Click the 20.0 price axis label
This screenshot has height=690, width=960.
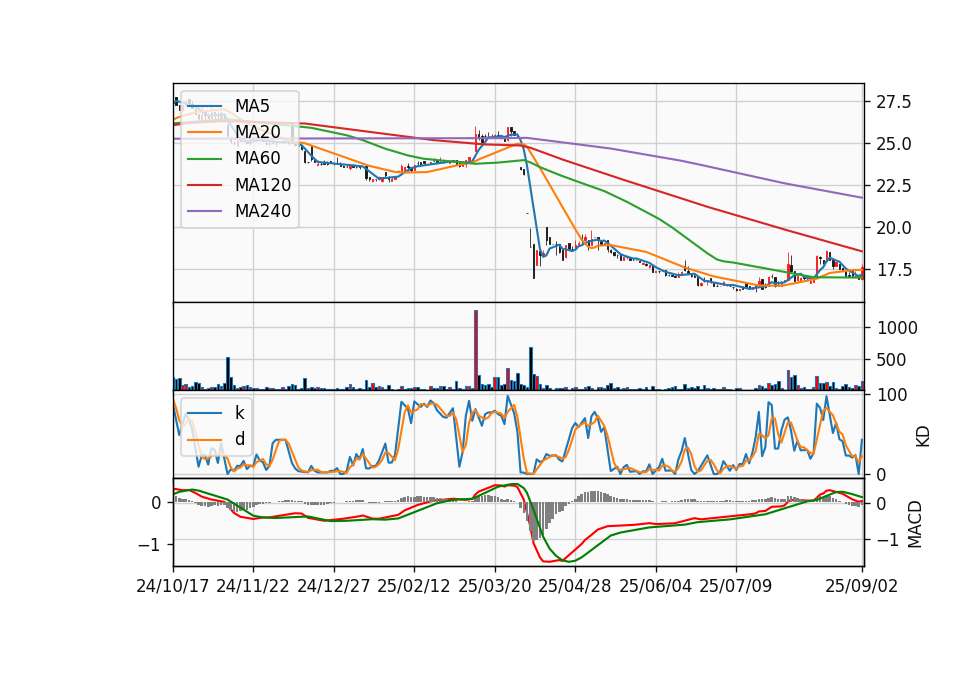894,228
